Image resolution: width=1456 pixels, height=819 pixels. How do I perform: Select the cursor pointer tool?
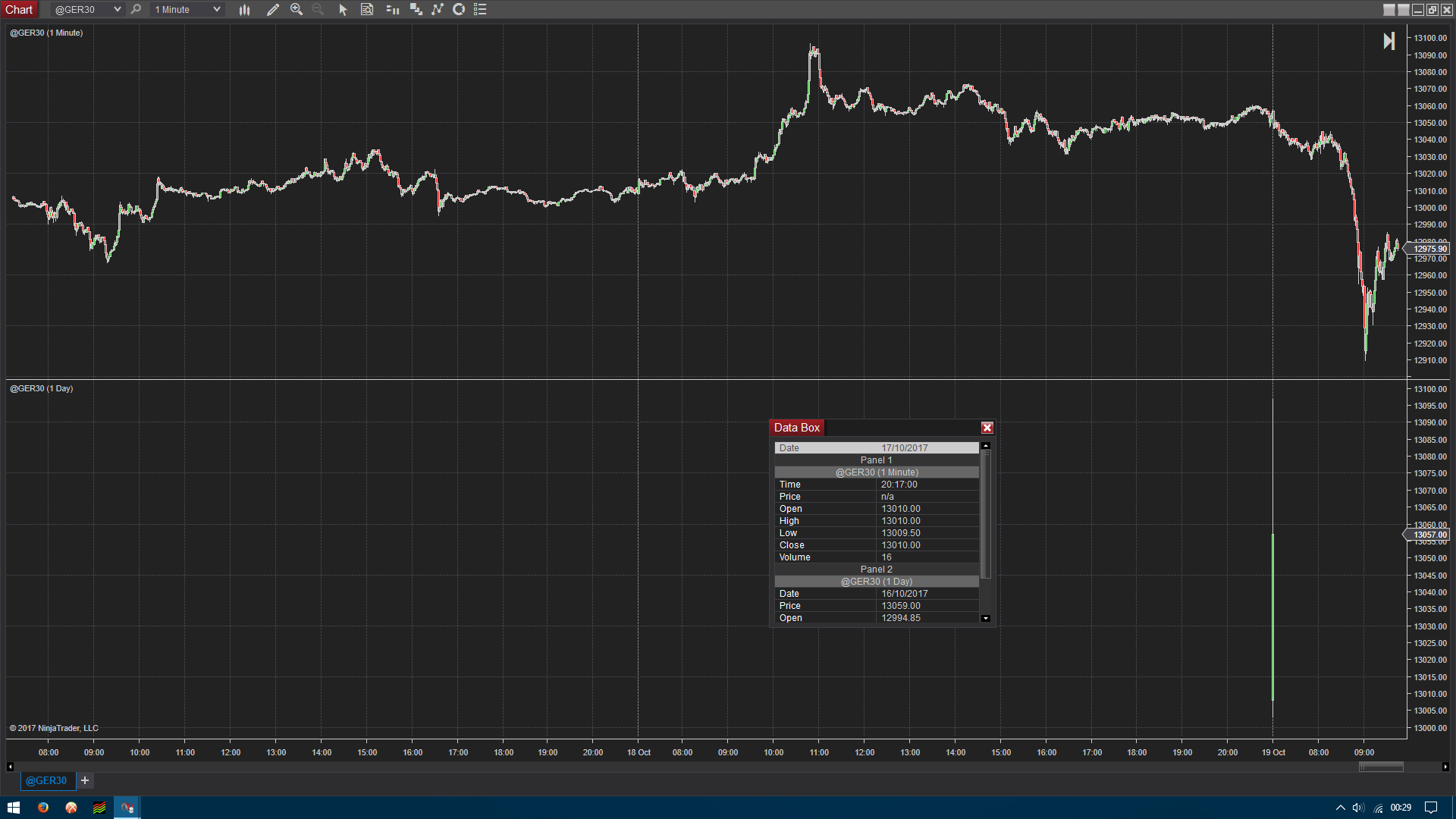[x=343, y=10]
